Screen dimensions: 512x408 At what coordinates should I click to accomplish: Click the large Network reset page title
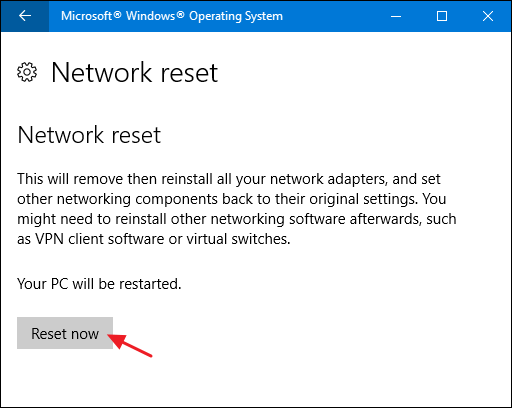(135, 72)
